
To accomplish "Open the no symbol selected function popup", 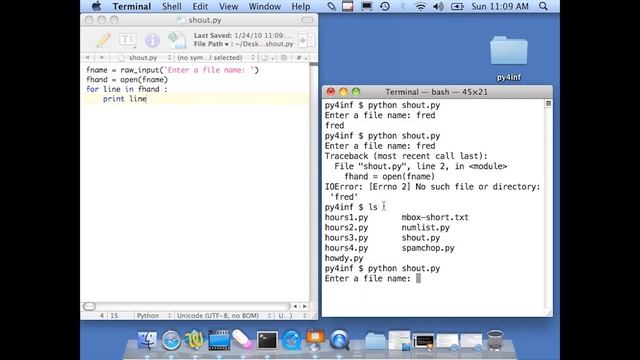I will click(x=216, y=58).
